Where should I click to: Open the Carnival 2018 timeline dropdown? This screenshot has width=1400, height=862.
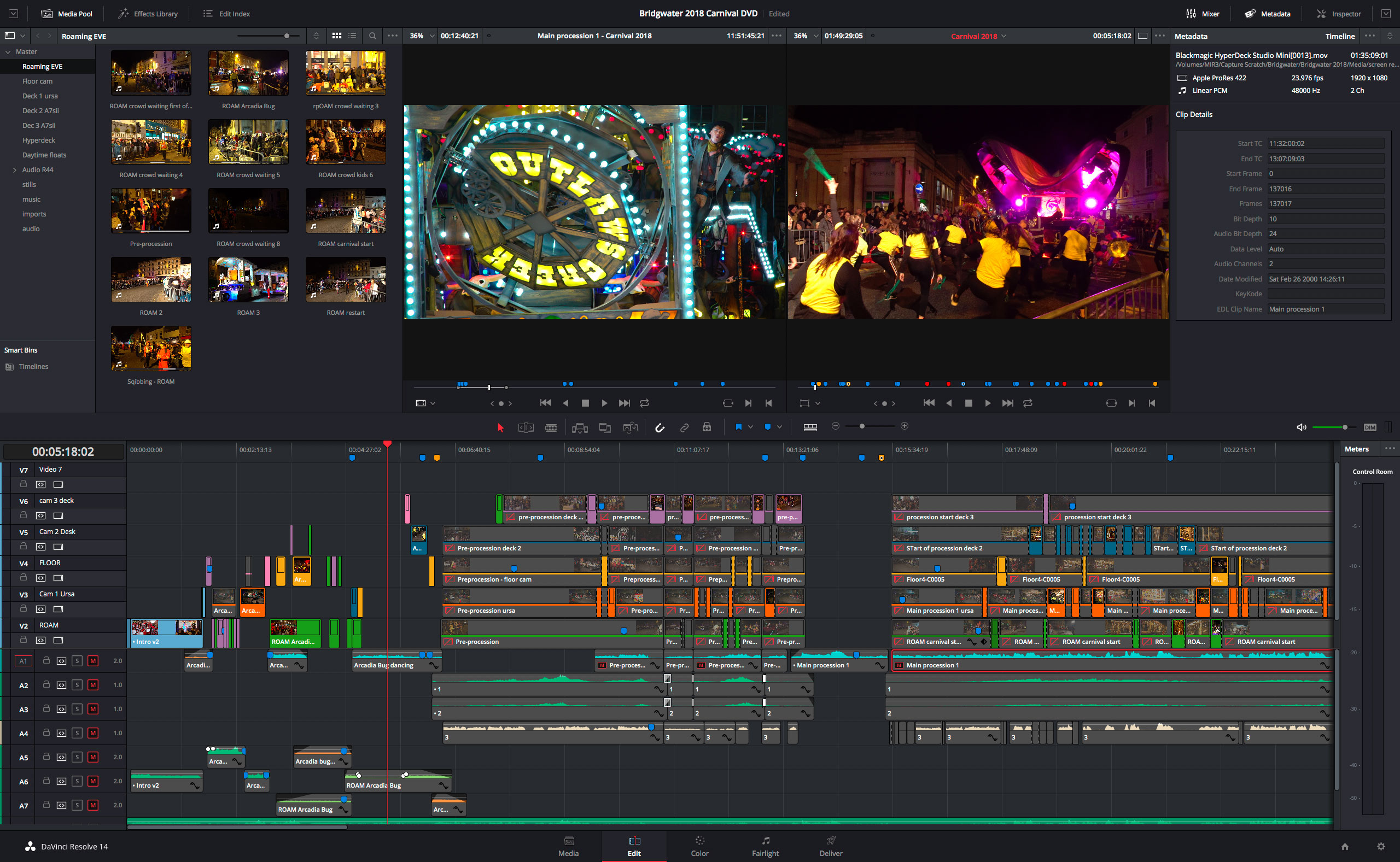[1004, 36]
